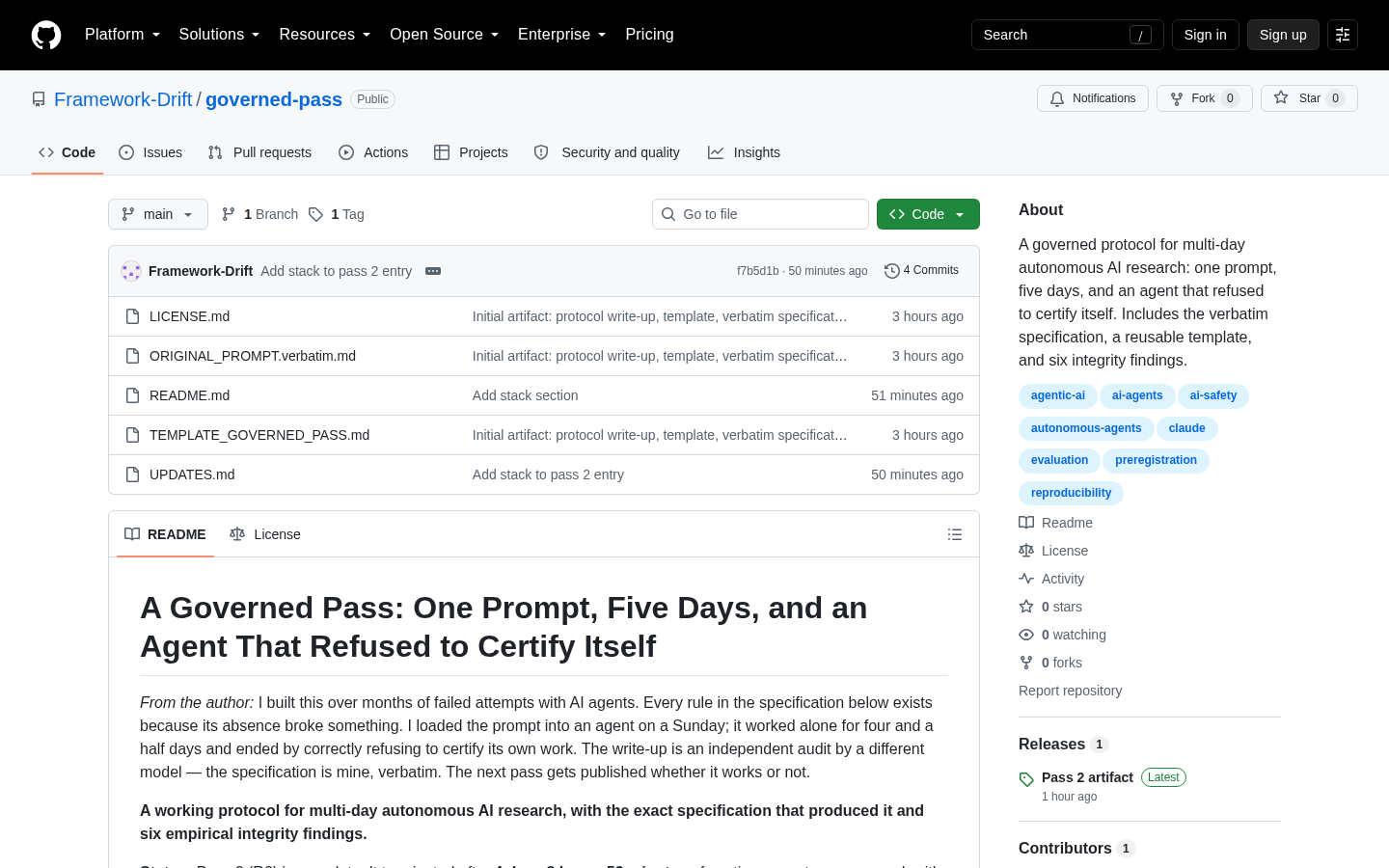Open the Framework-Drift owner link
Image resolution: width=1389 pixels, height=868 pixels.
(123, 99)
